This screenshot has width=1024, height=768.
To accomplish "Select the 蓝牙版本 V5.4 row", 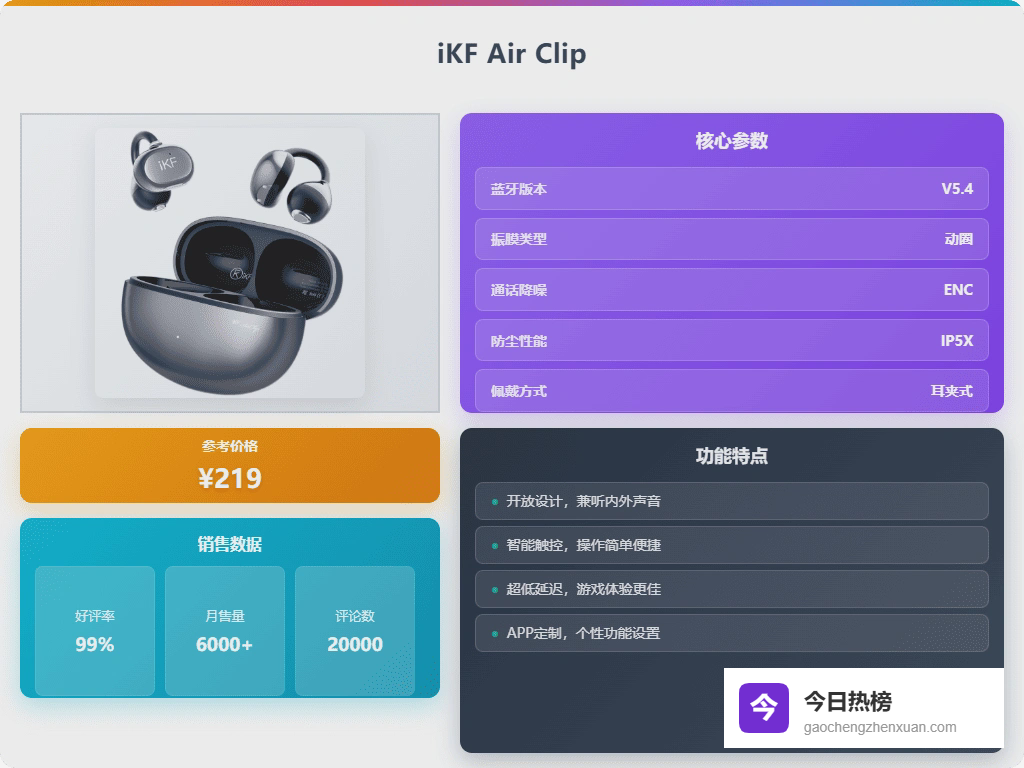I will tap(731, 189).
